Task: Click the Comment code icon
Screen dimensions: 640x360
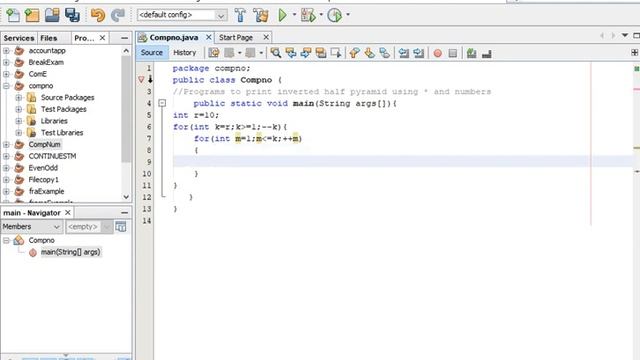Action: pos(471,53)
